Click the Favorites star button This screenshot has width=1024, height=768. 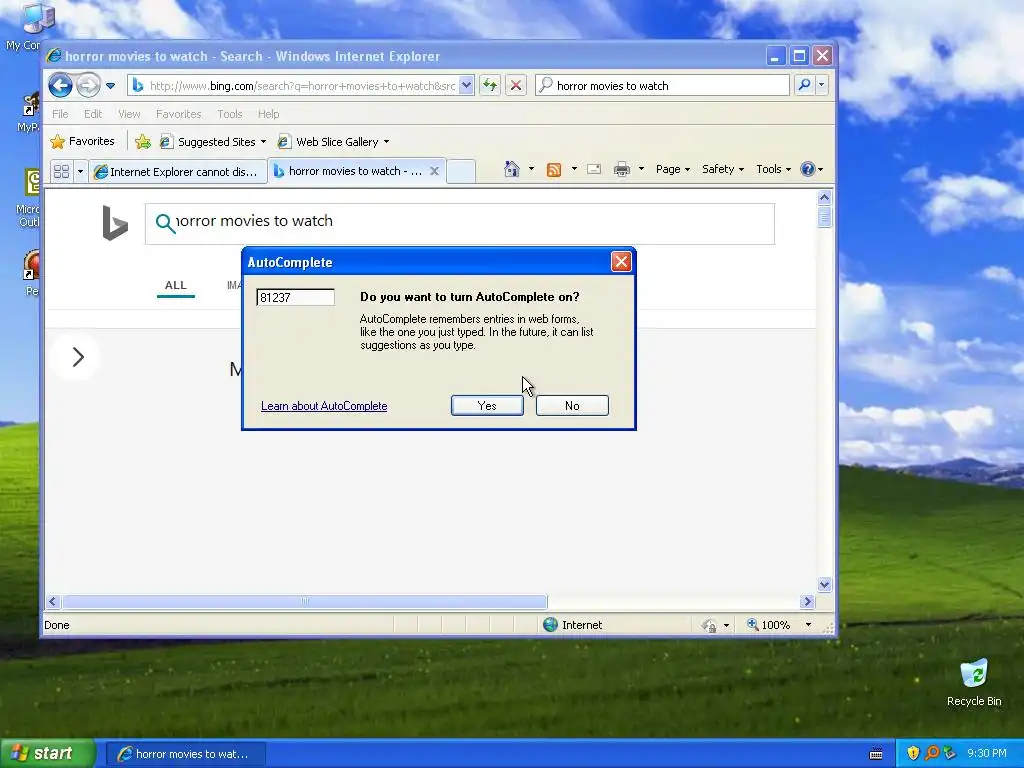tap(82, 141)
